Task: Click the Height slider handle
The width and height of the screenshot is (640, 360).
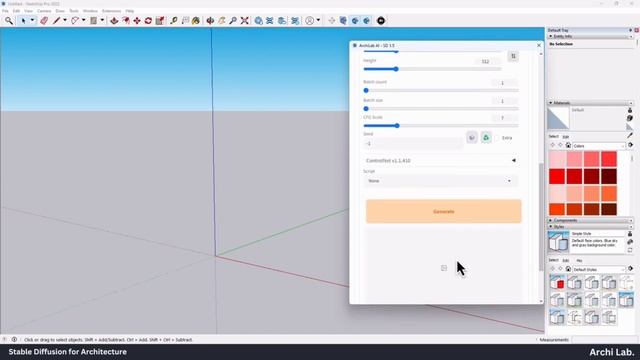Action: click(x=396, y=69)
